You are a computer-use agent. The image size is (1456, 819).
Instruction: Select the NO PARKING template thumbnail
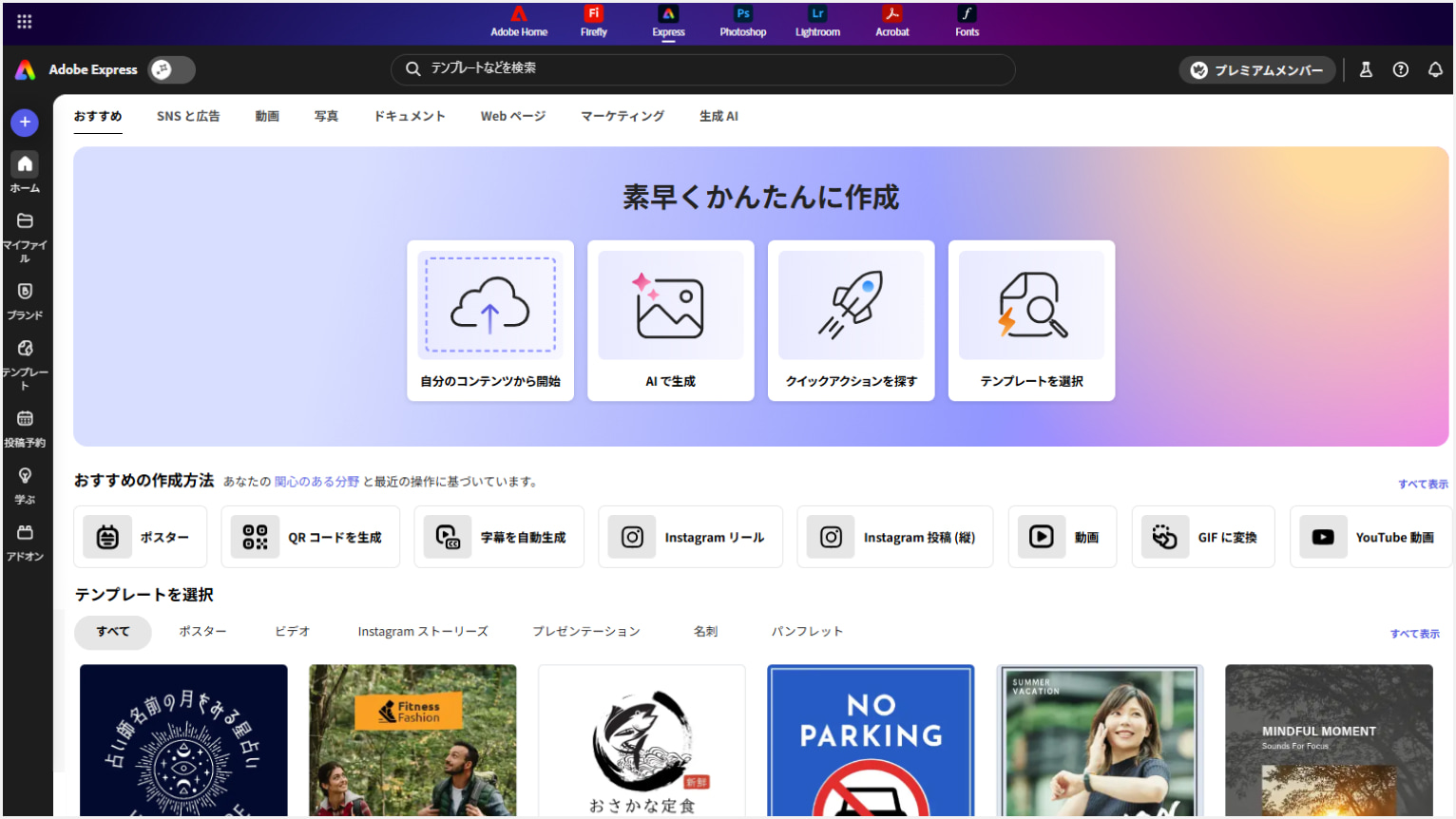coord(870,741)
